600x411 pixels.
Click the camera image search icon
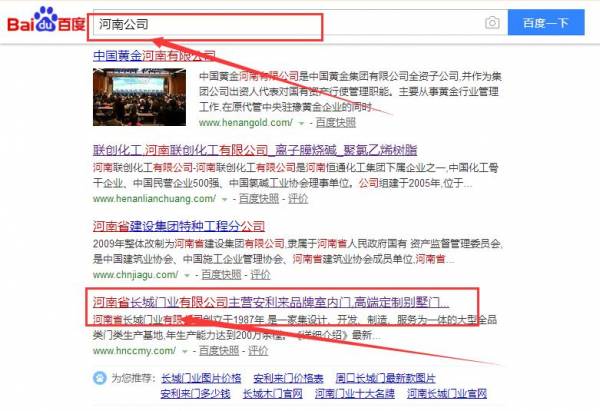pos(492,23)
